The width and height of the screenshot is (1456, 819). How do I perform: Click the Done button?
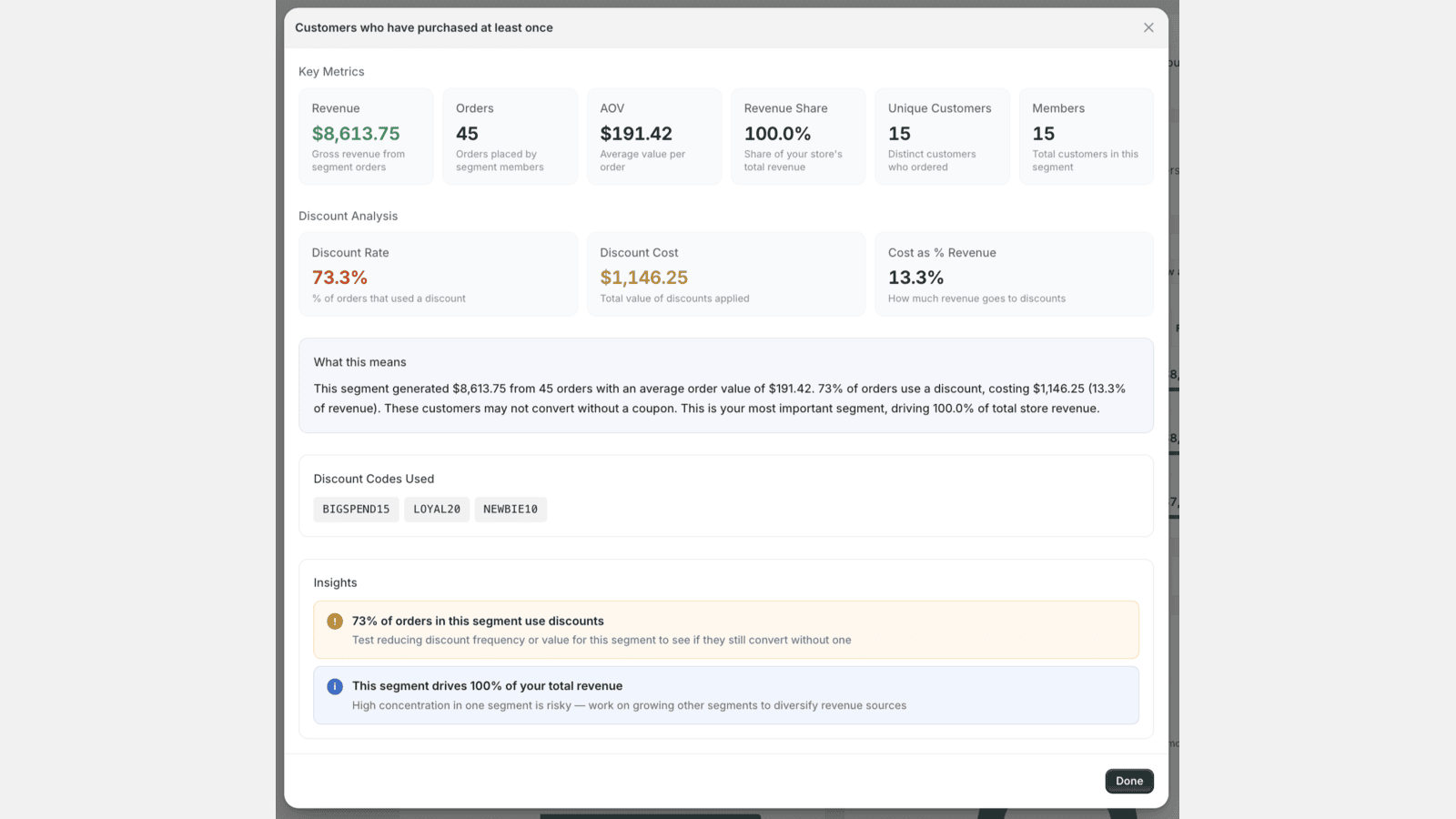point(1129,781)
